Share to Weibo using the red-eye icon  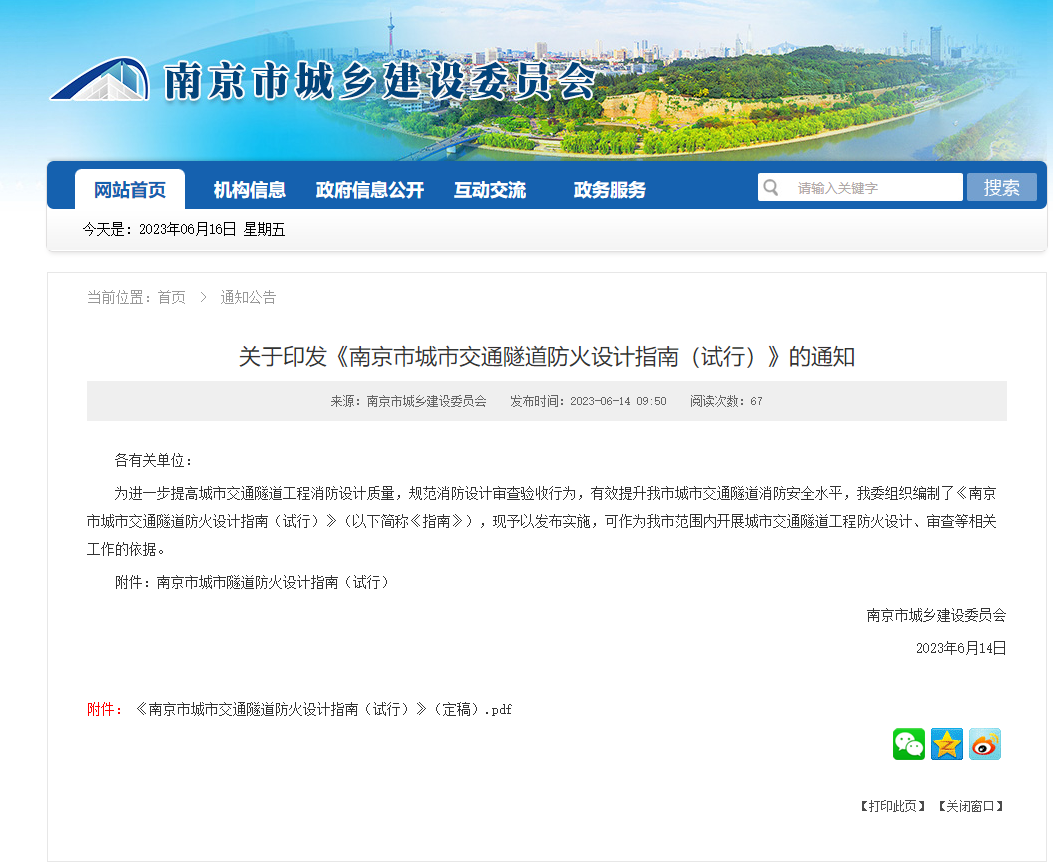point(985,744)
